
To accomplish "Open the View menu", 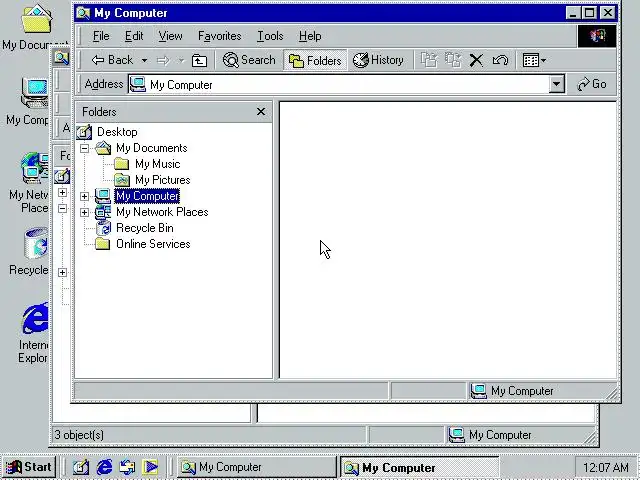I will [170, 36].
